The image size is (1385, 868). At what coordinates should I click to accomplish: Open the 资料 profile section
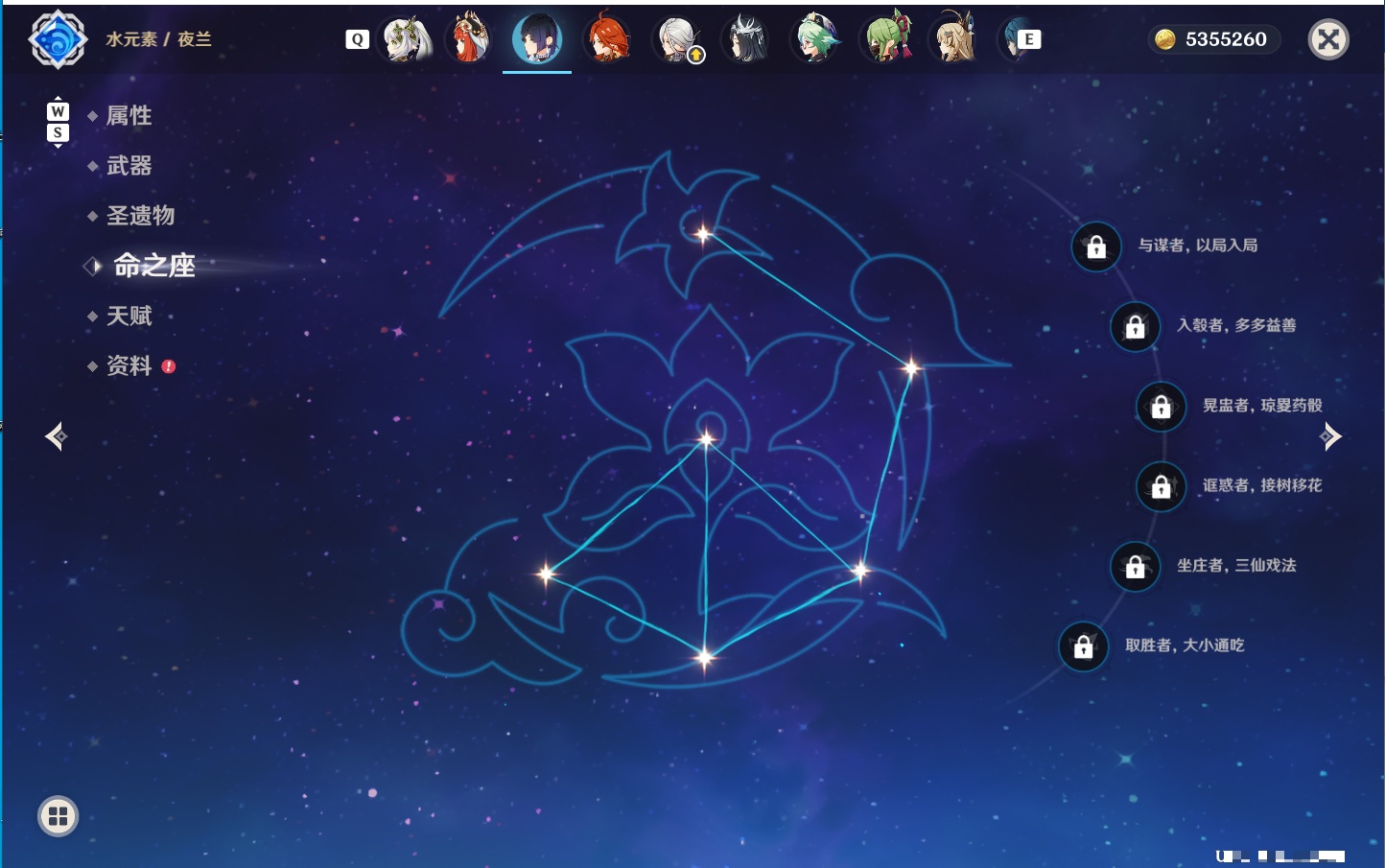129,365
